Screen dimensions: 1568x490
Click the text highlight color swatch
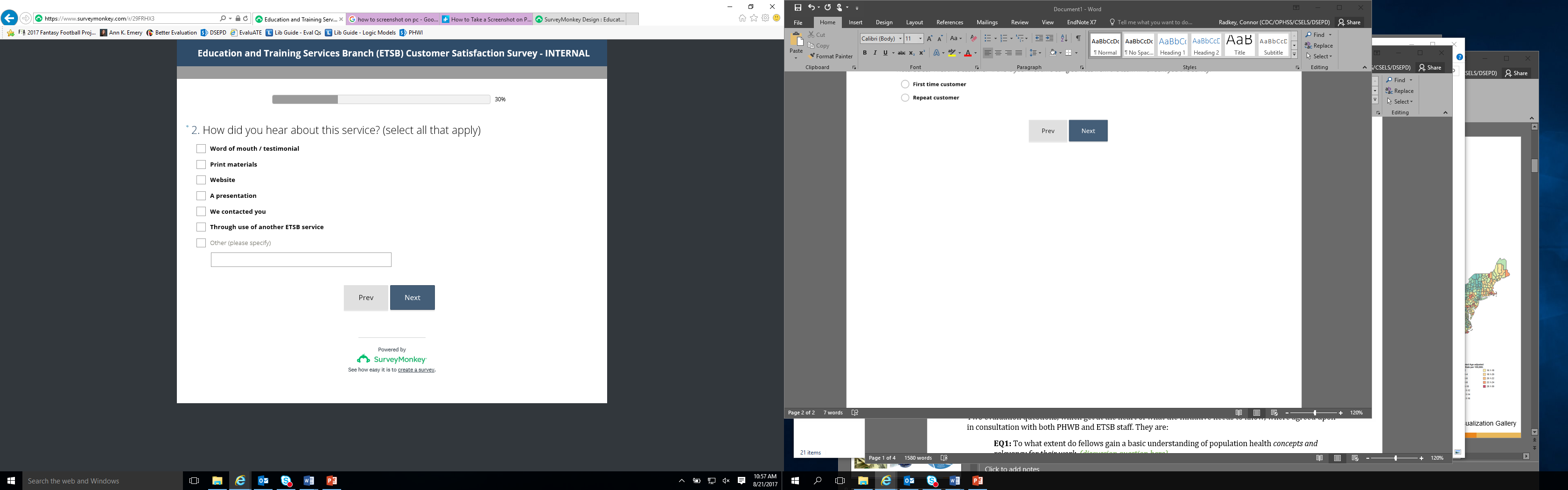click(952, 53)
